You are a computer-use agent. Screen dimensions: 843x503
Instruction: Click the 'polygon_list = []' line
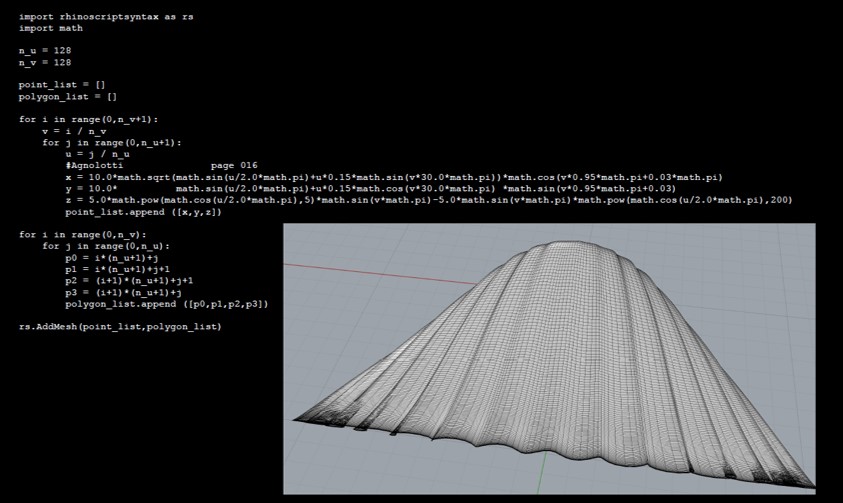pyautogui.click(x=68, y=97)
